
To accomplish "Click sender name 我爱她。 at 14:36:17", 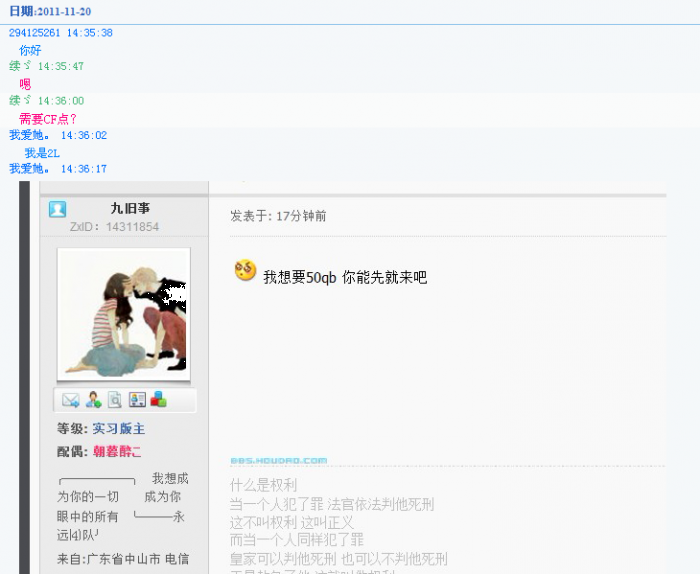I will [29, 169].
